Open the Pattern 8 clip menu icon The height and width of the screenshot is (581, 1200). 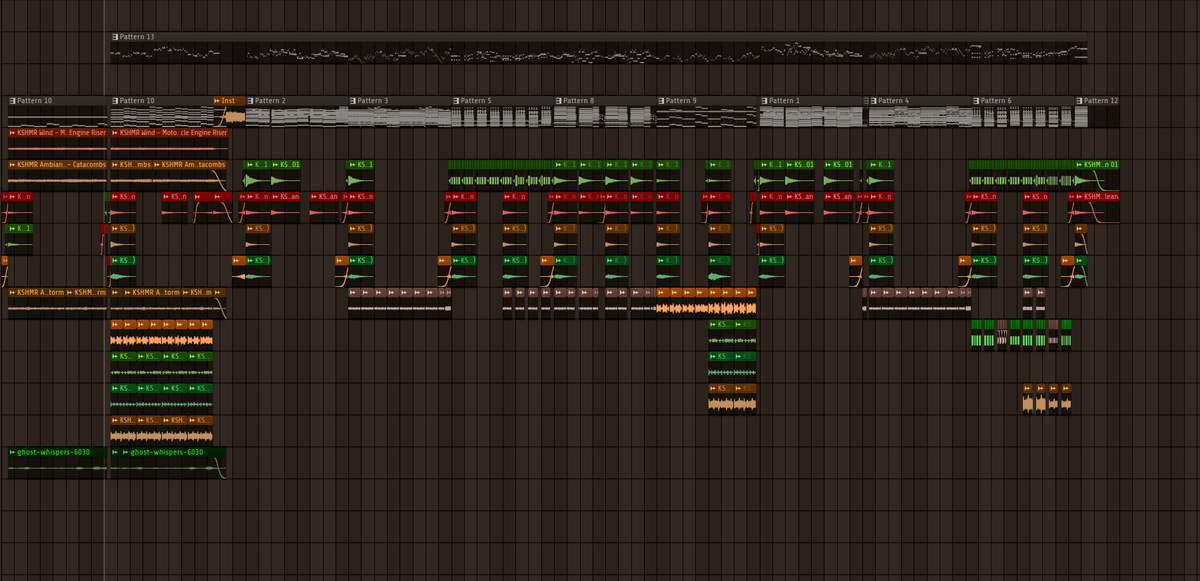click(559, 100)
